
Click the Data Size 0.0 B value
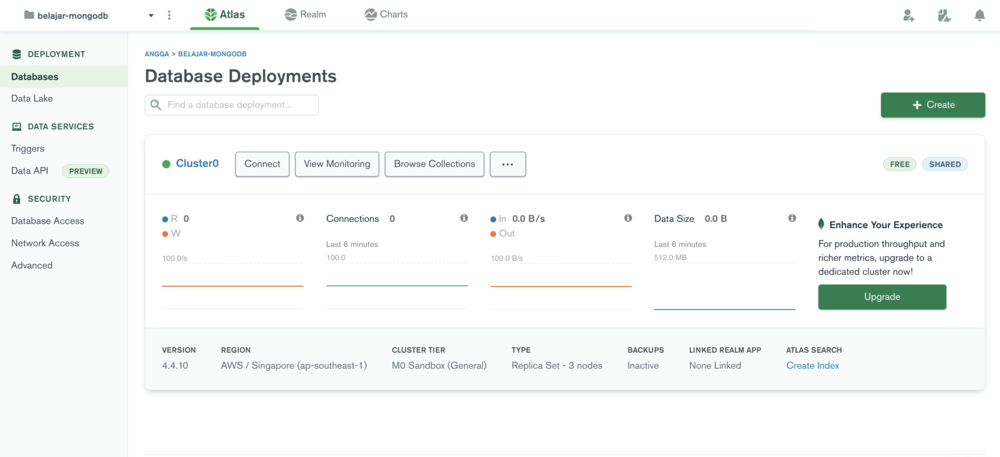[716, 219]
